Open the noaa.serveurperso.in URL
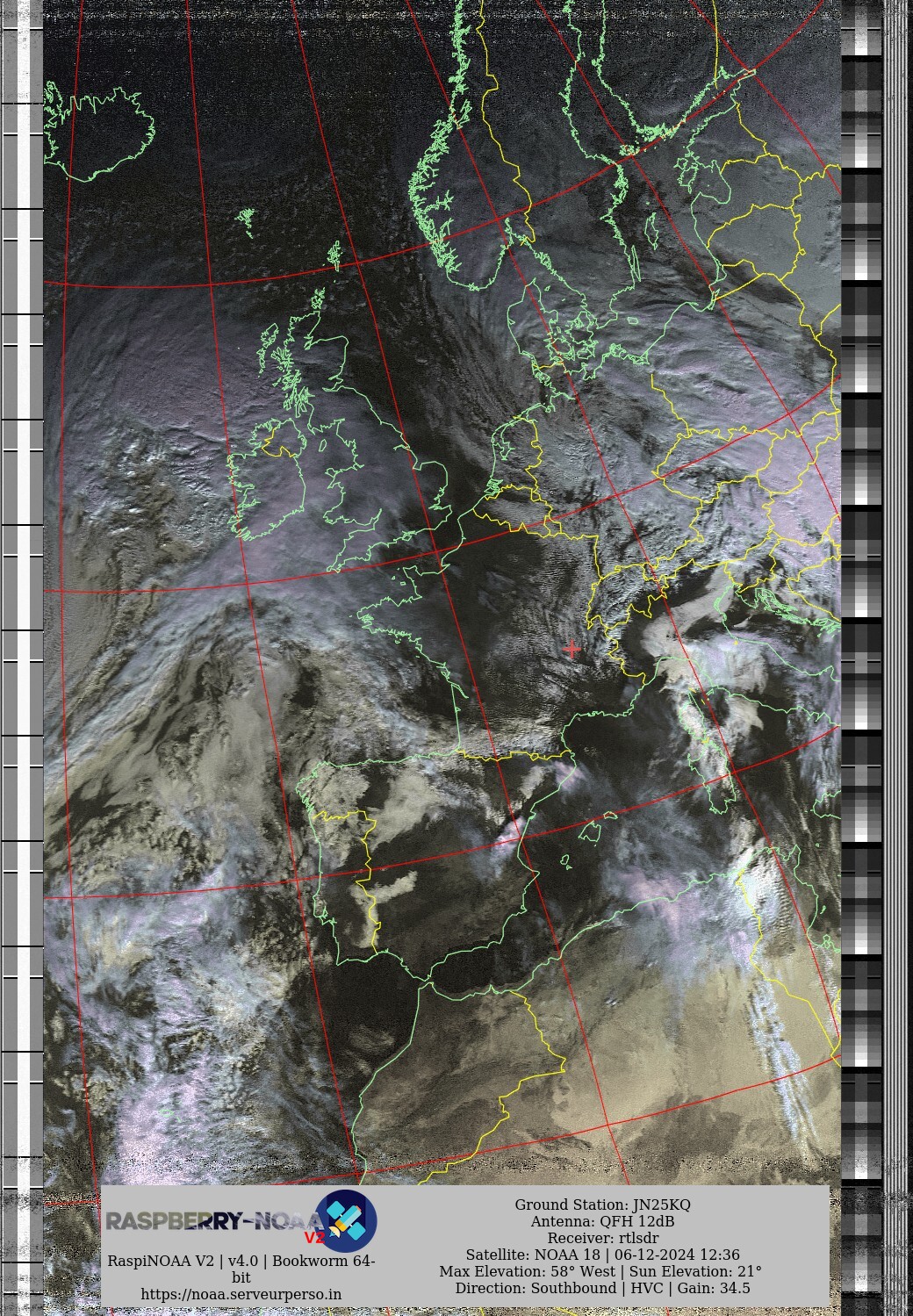The width and height of the screenshot is (913, 1316). click(241, 1294)
